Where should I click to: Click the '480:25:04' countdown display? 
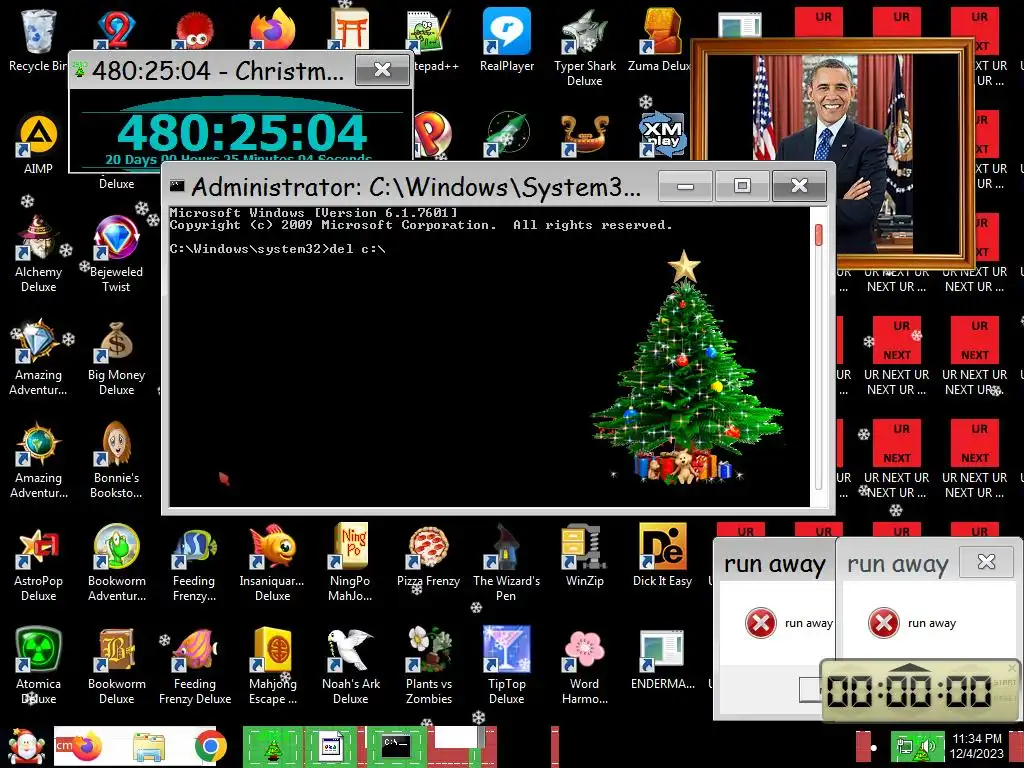tap(242, 133)
